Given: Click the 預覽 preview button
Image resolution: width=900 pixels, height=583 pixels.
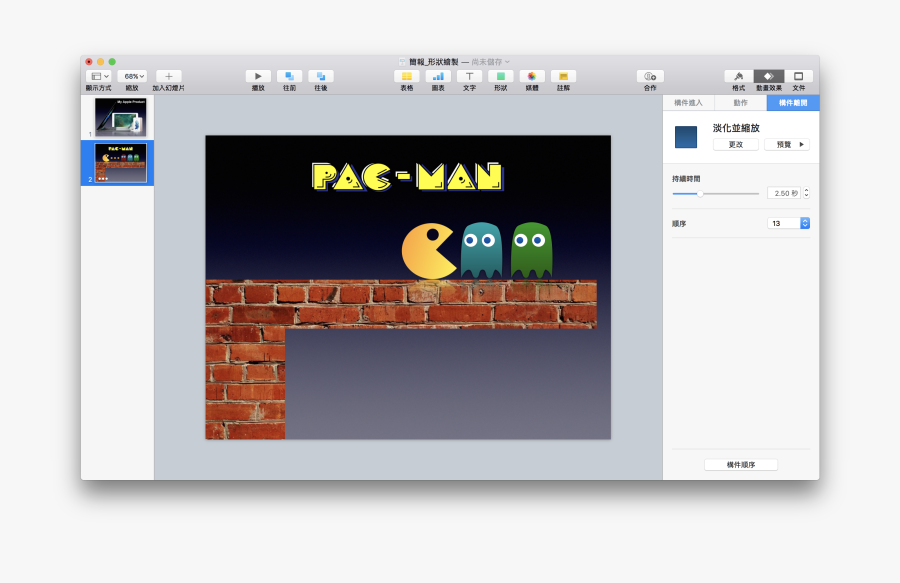Looking at the screenshot, I should (x=786, y=143).
